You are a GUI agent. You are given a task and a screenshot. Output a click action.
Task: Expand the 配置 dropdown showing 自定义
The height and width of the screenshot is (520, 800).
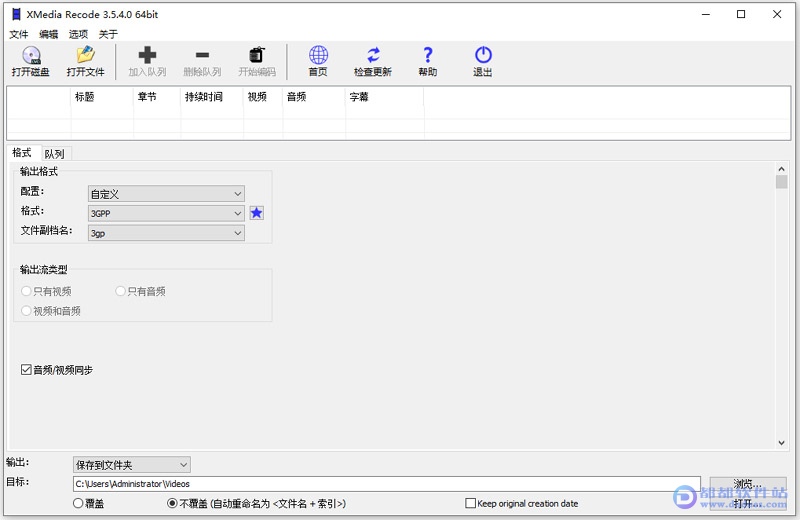pos(166,194)
